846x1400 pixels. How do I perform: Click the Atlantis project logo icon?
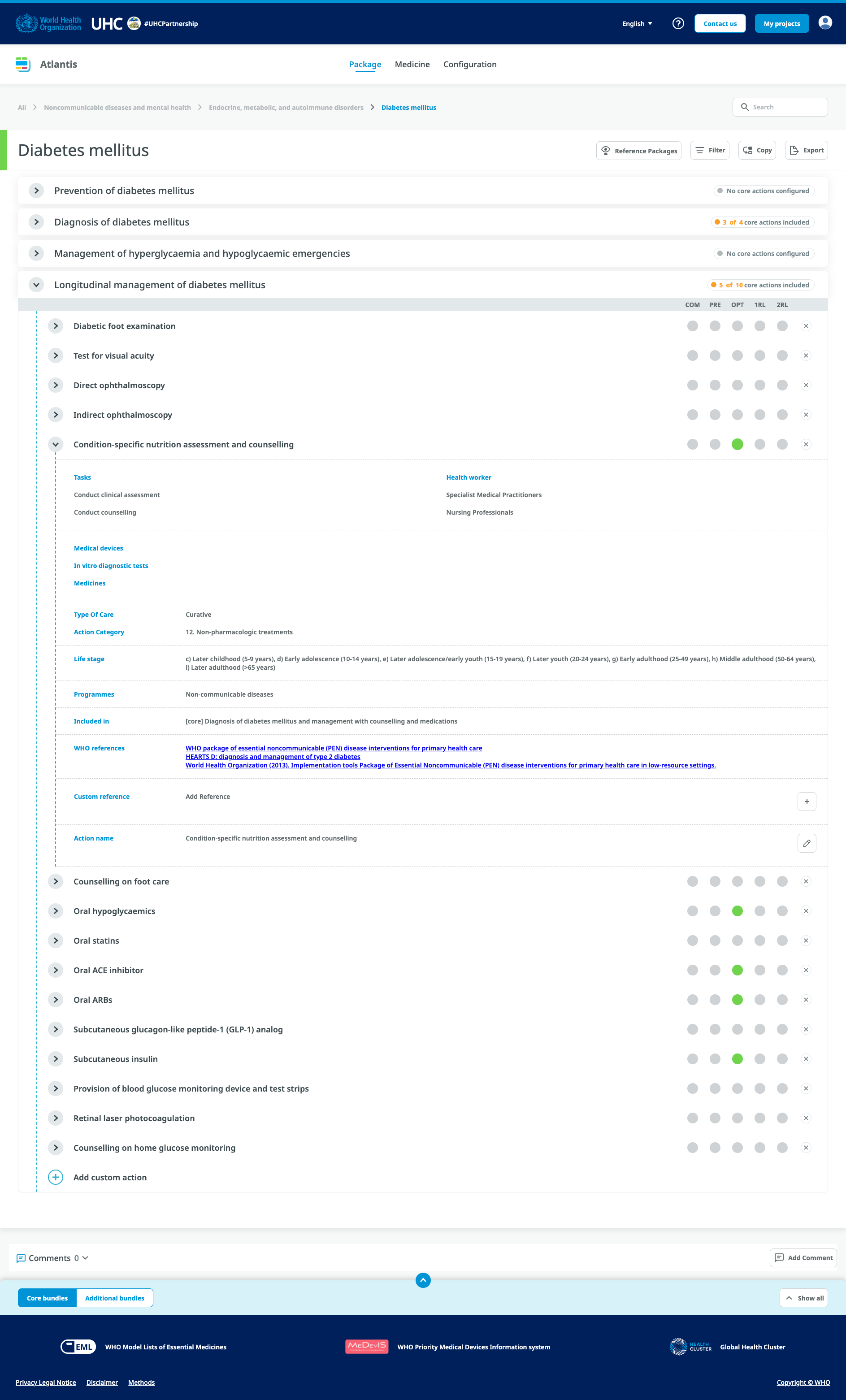[23, 64]
